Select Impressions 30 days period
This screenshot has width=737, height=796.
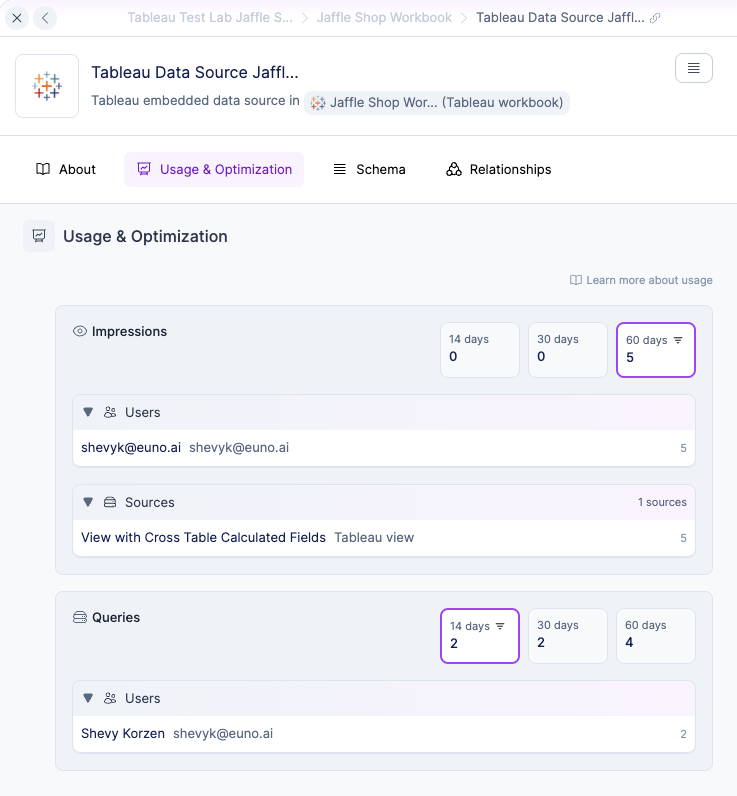tap(567, 349)
